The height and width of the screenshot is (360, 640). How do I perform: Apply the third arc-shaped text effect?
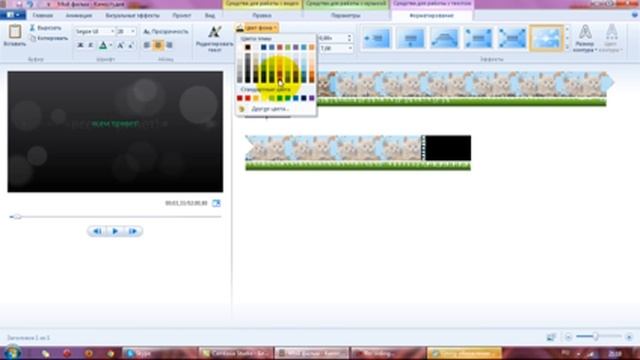pos(444,38)
